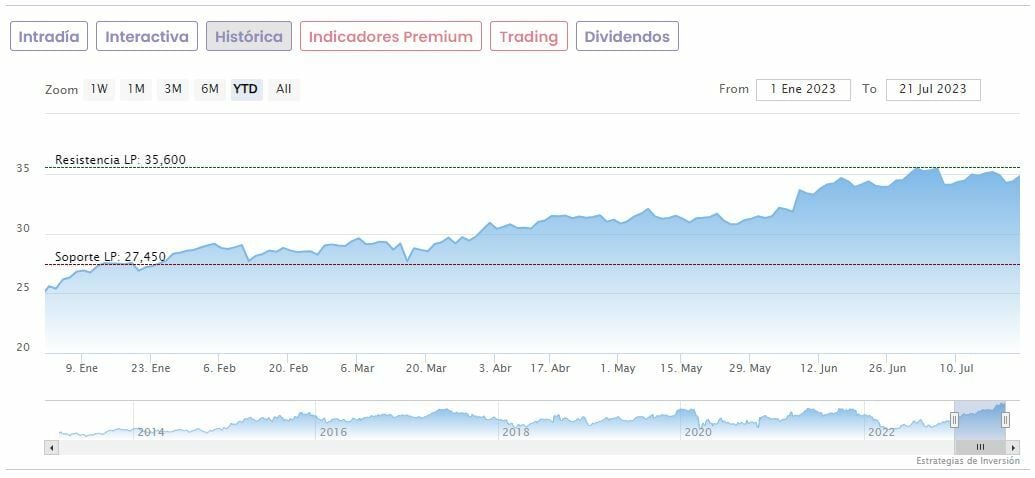
Task: Select the Histórica tab
Action: point(249,37)
